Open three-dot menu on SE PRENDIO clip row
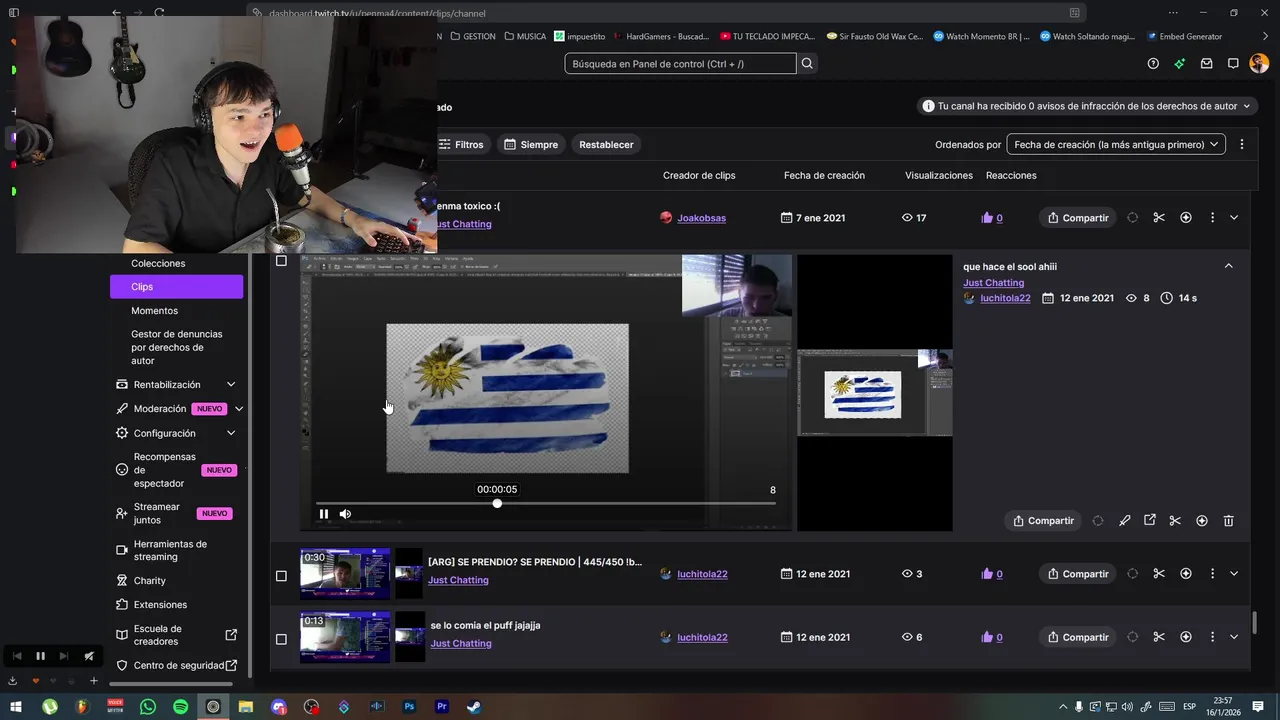The width and height of the screenshot is (1280, 720). click(x=1212, y=574)
